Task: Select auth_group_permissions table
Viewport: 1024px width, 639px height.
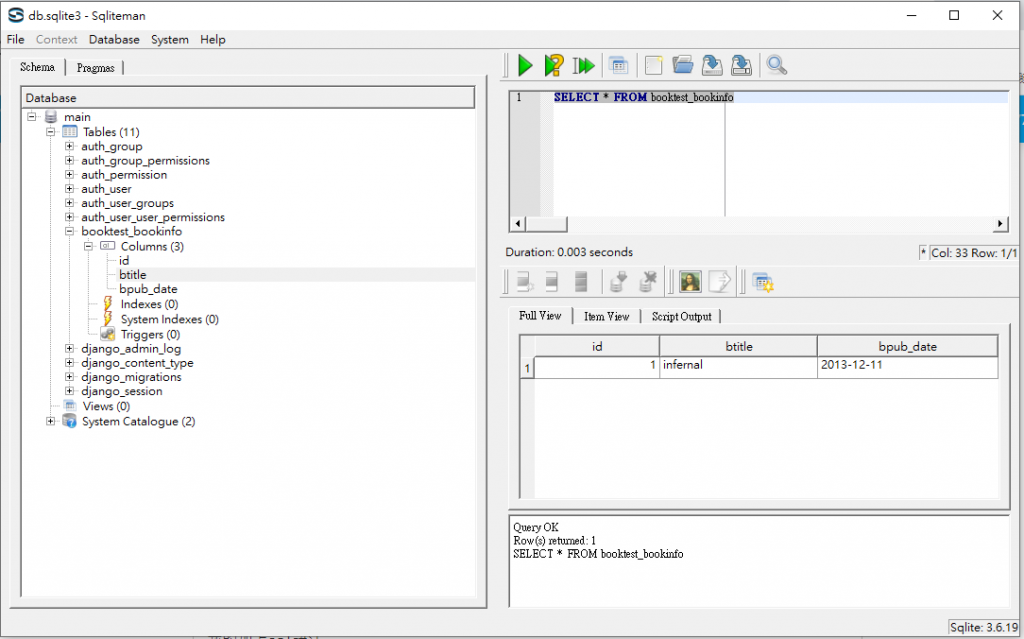Action: tap(146, 161)
